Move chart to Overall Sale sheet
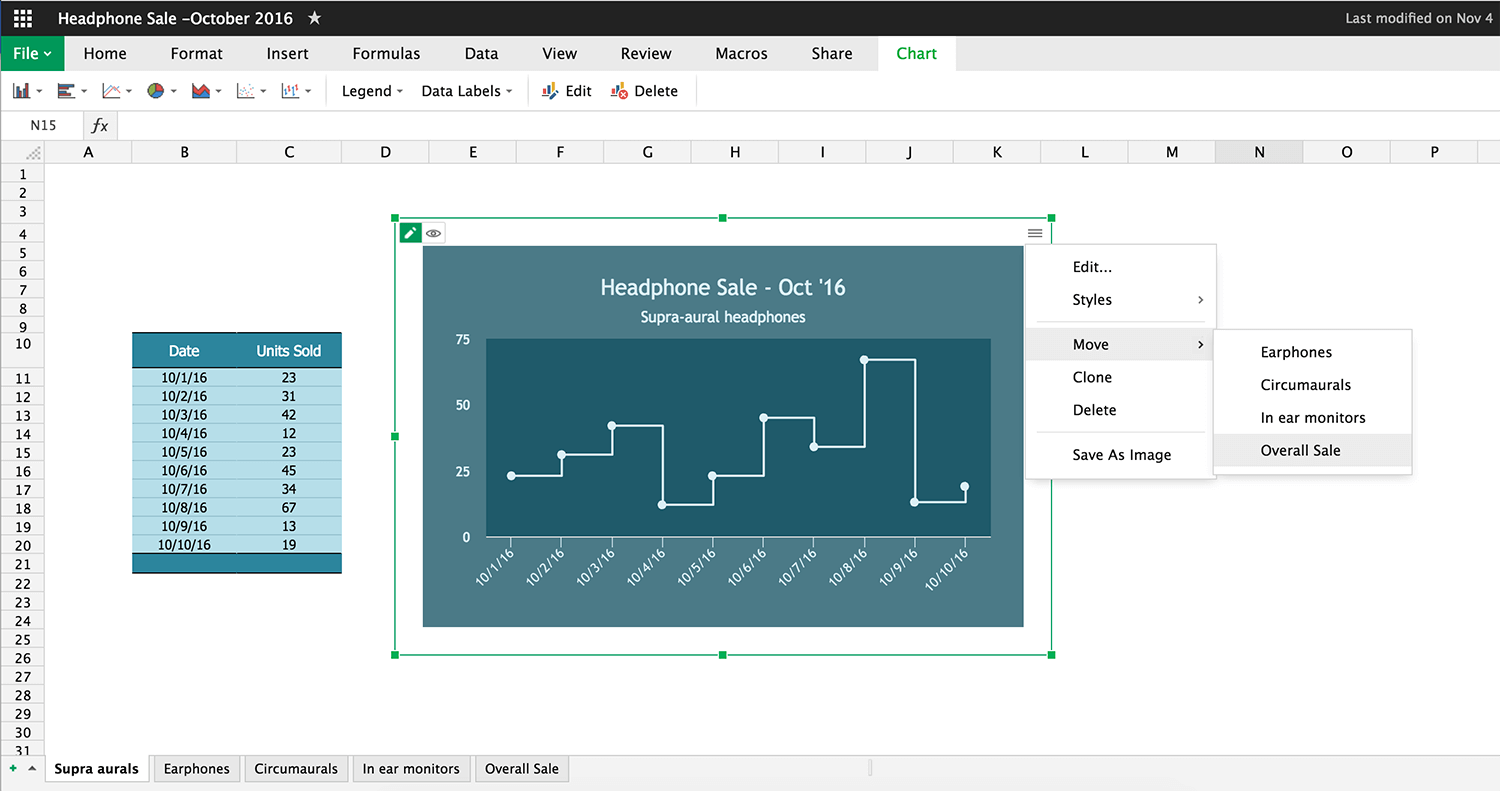Screen dimensions: 1500x791 (1300, 450)
